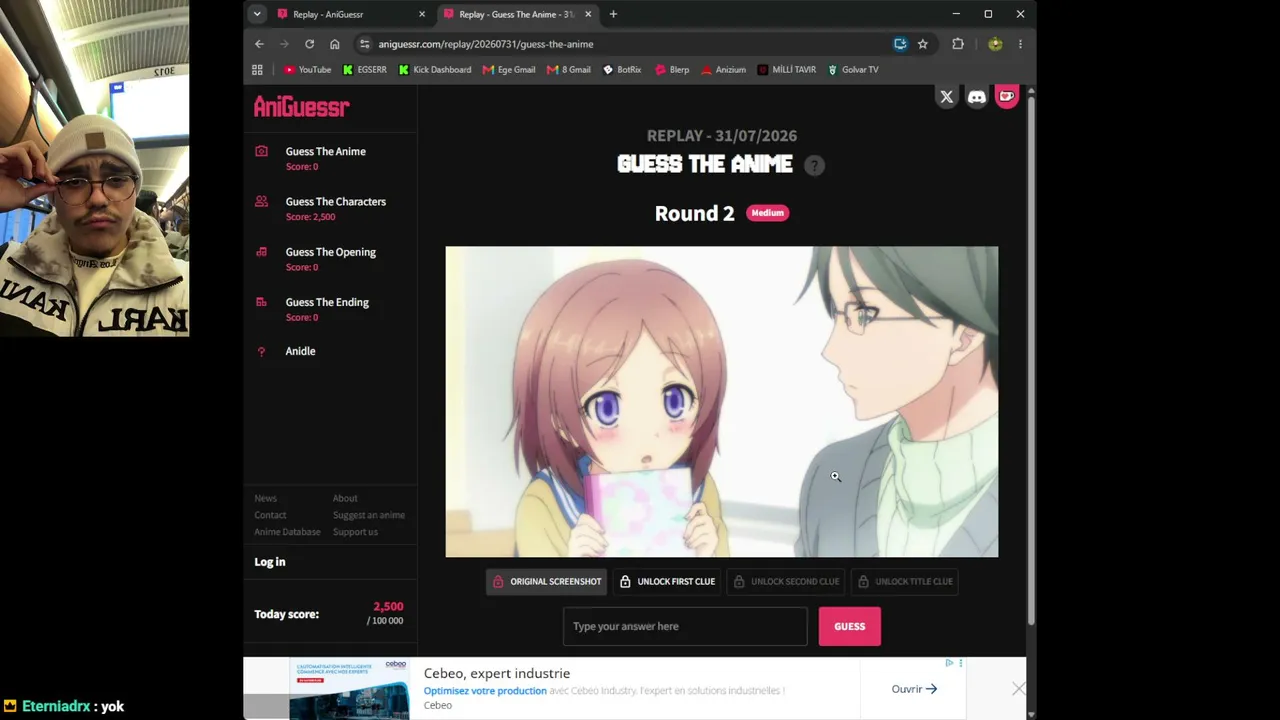Open the apps grid in bookmarks bar
Viewport: 1280px width, 720px height.
257,70
